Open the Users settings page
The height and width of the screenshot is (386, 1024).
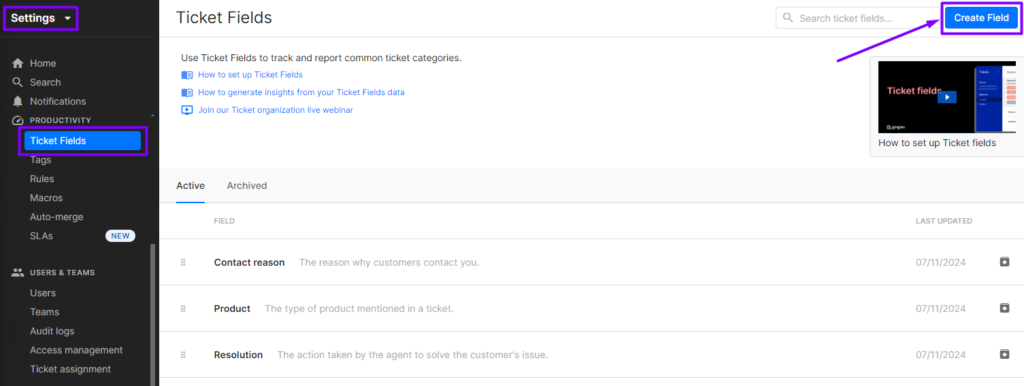(42, 293)
